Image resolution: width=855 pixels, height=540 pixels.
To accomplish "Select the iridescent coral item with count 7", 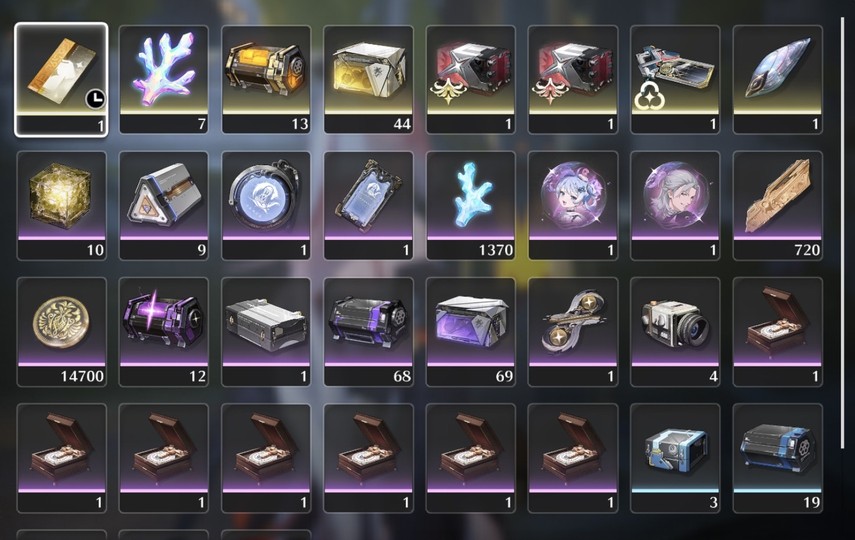I will 164,79.
